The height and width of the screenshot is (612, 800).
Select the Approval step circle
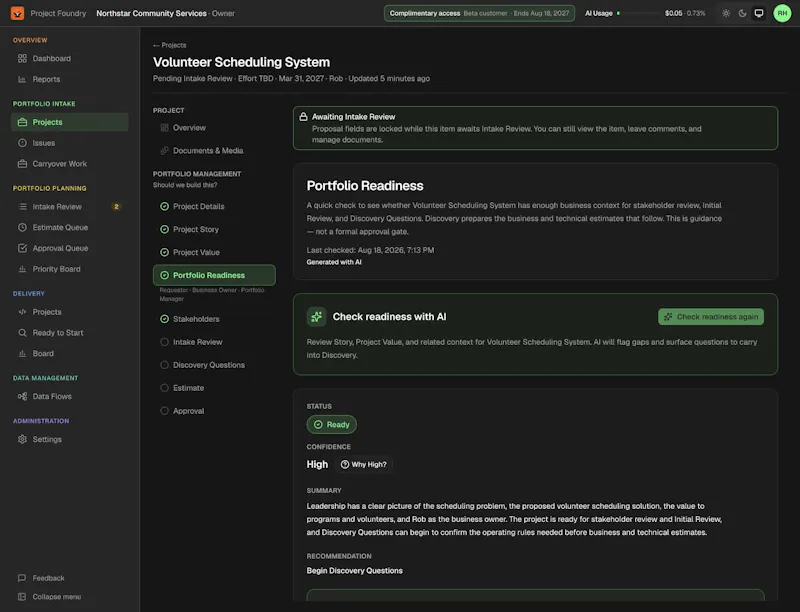(164, 411)
